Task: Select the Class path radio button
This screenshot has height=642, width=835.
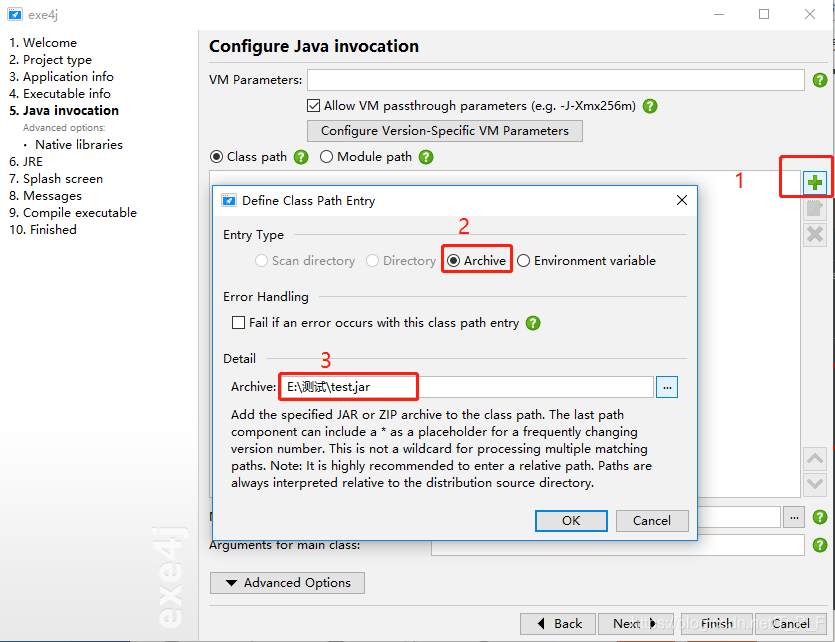Action: pos(216,157)
